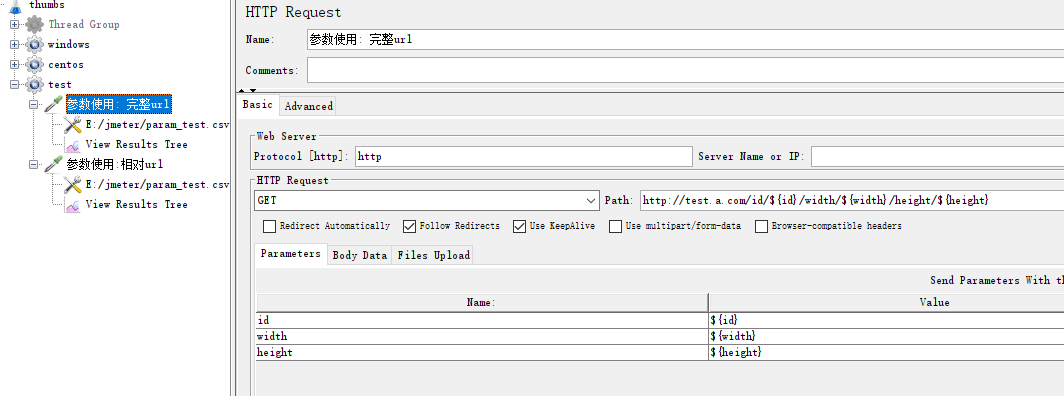Click the Value column header

pos(886,302)
